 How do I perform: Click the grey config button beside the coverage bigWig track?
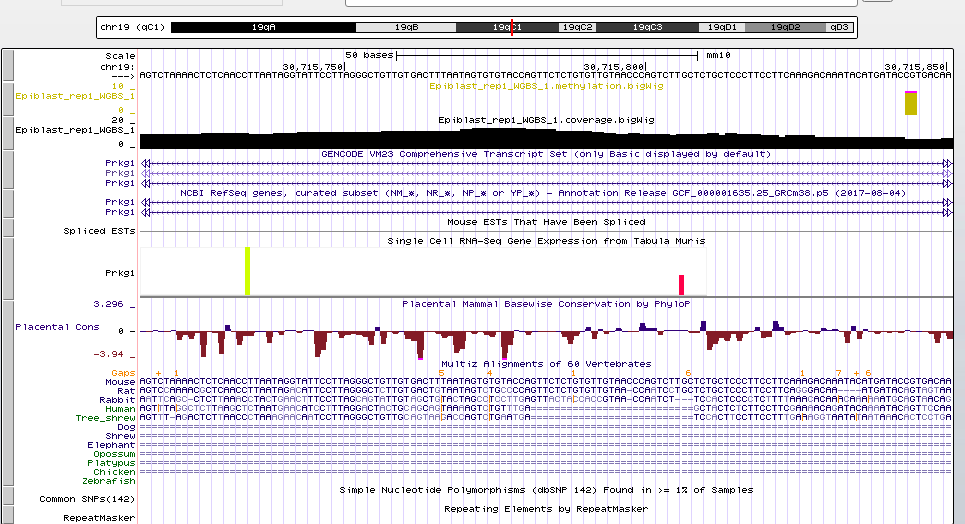click(x=7, y=133)
